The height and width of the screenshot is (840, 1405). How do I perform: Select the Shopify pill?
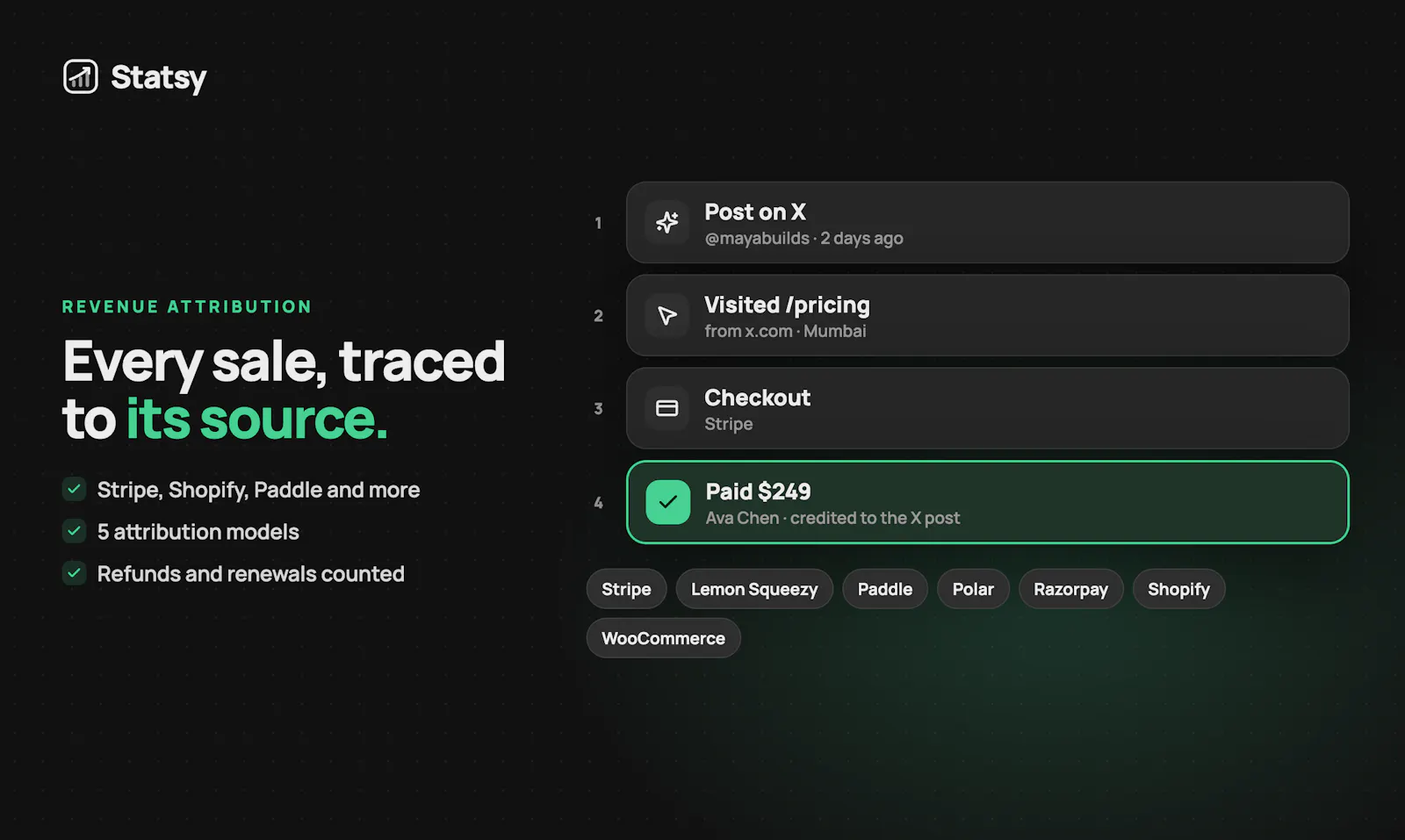click(1178, 589)
